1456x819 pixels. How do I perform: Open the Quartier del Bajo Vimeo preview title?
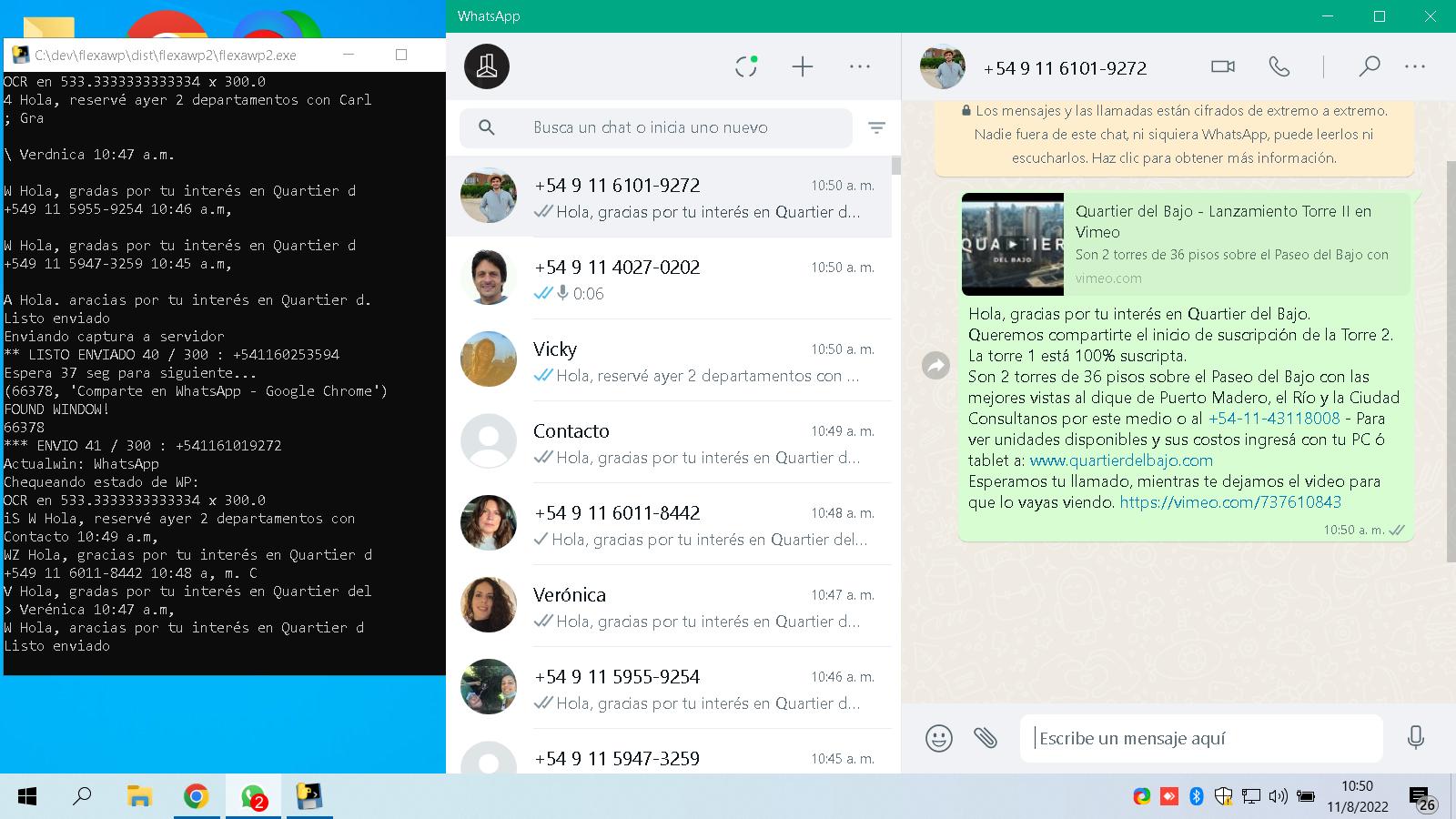point(1223,221)
